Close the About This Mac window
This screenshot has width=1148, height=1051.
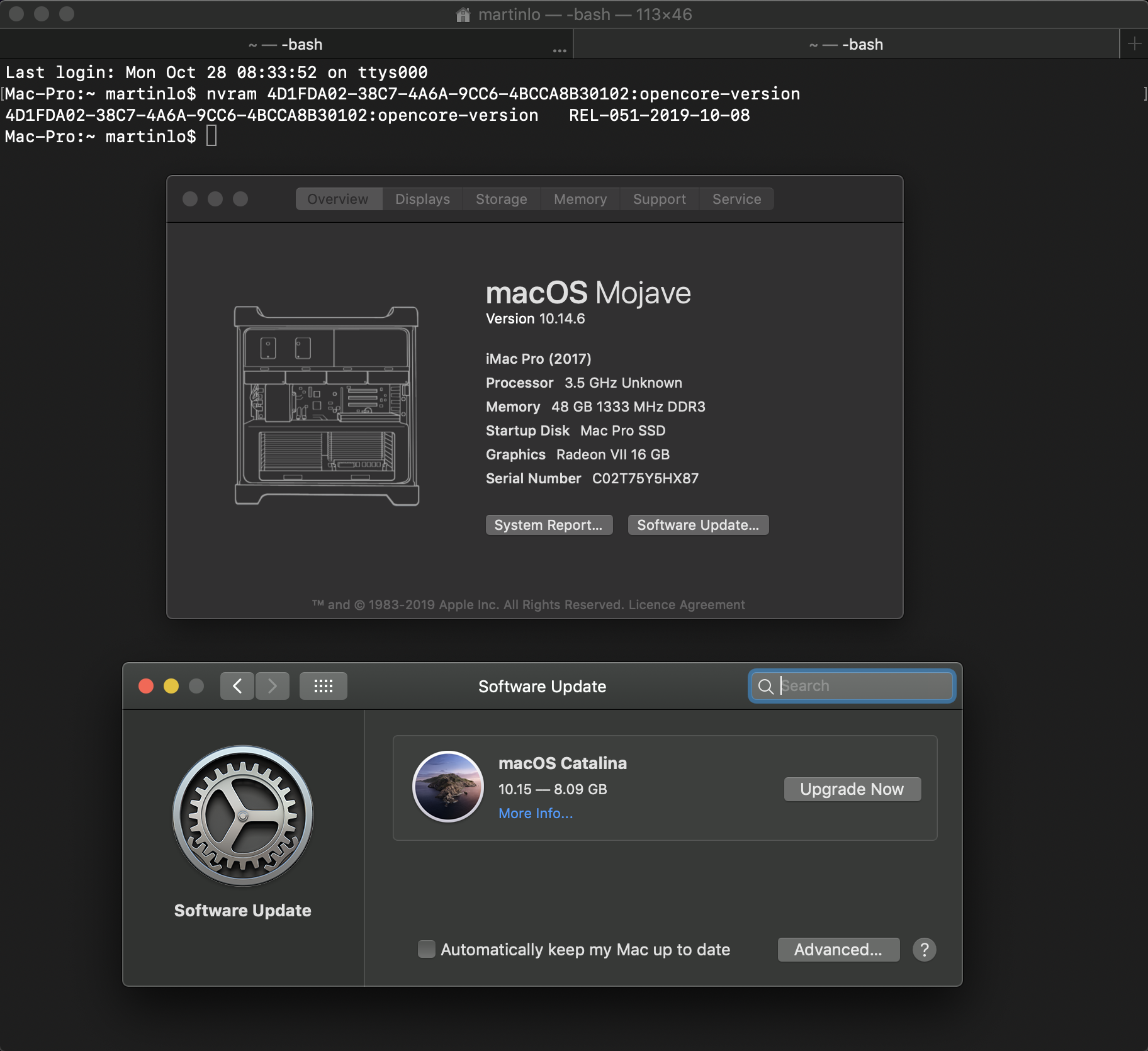pyautogui.click(x=190, y=199)
